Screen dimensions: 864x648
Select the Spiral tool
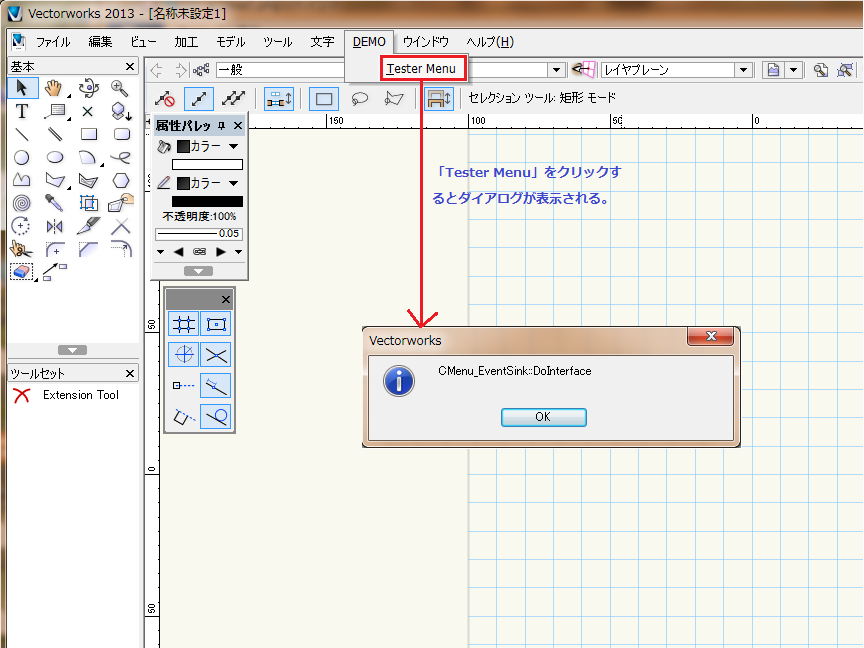(22, 203)
